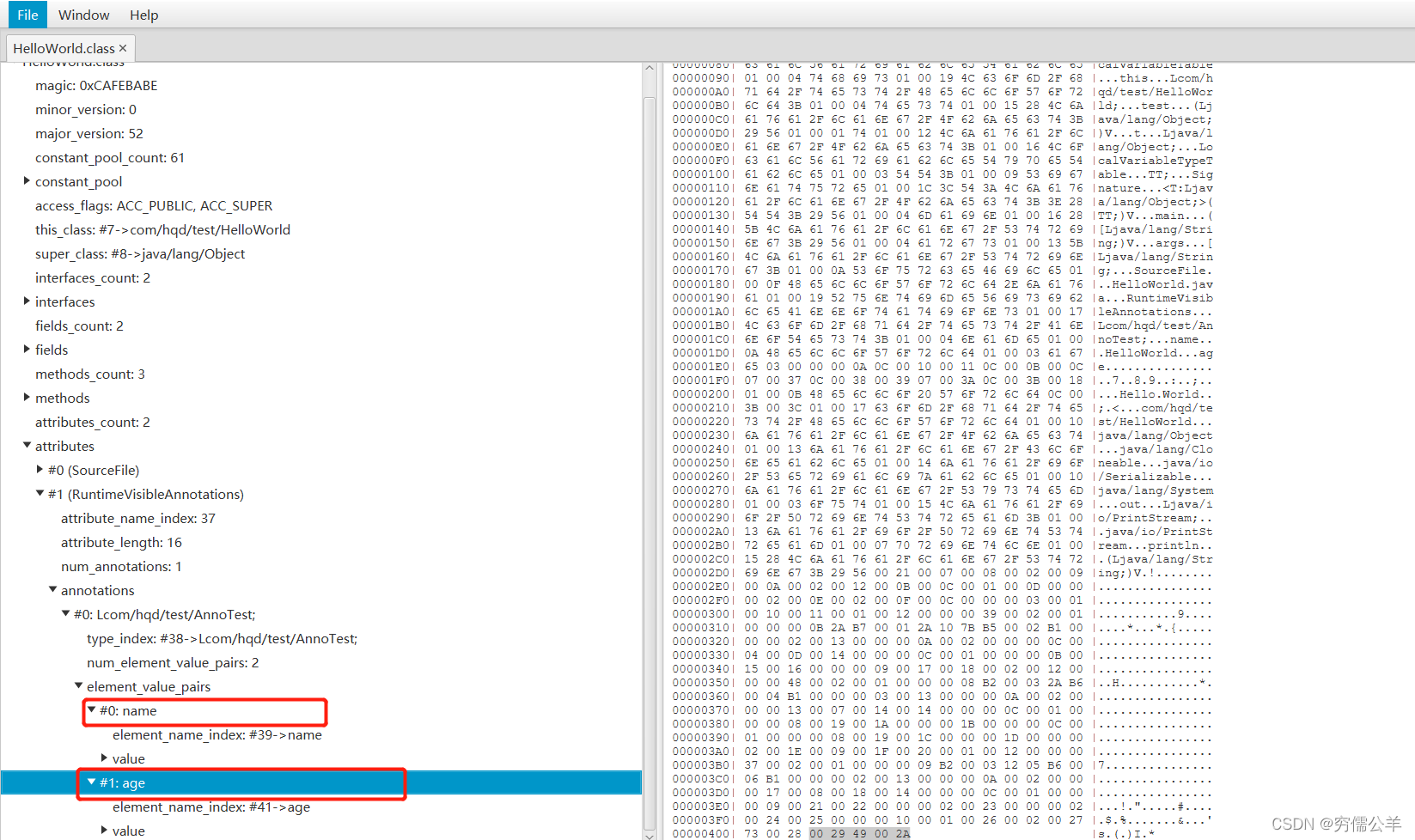This screenshot has height=840, width=1415.
Task: Click hex row at offset 000001A0
Action: tap(942, 312)
